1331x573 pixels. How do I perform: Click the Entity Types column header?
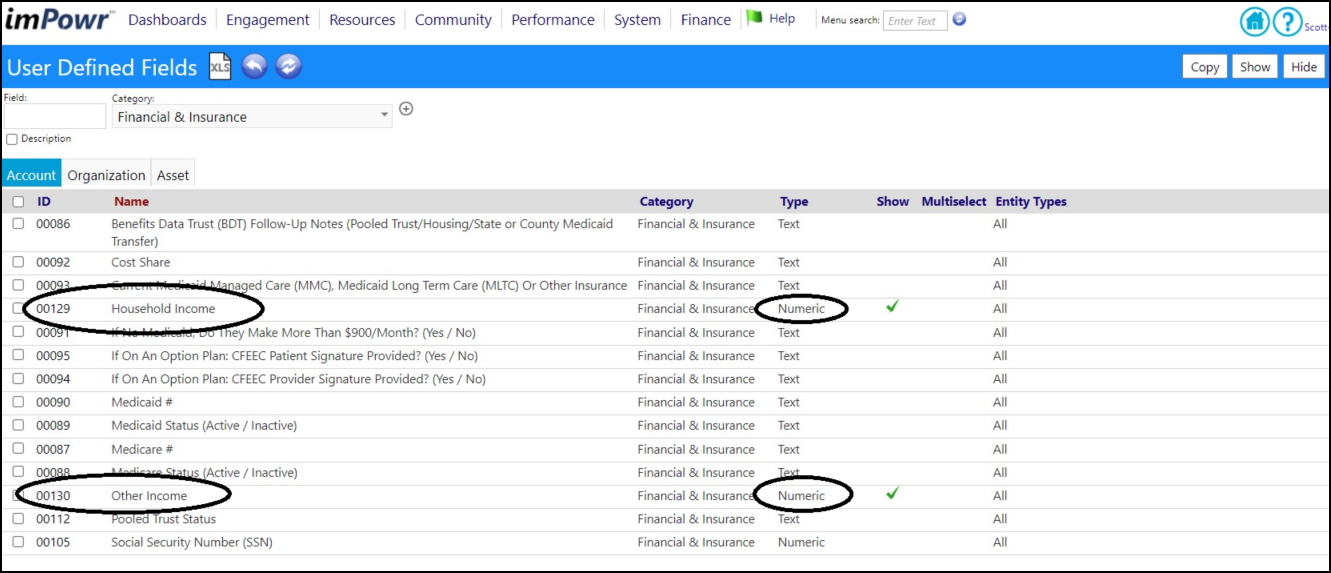point(1031,202)
